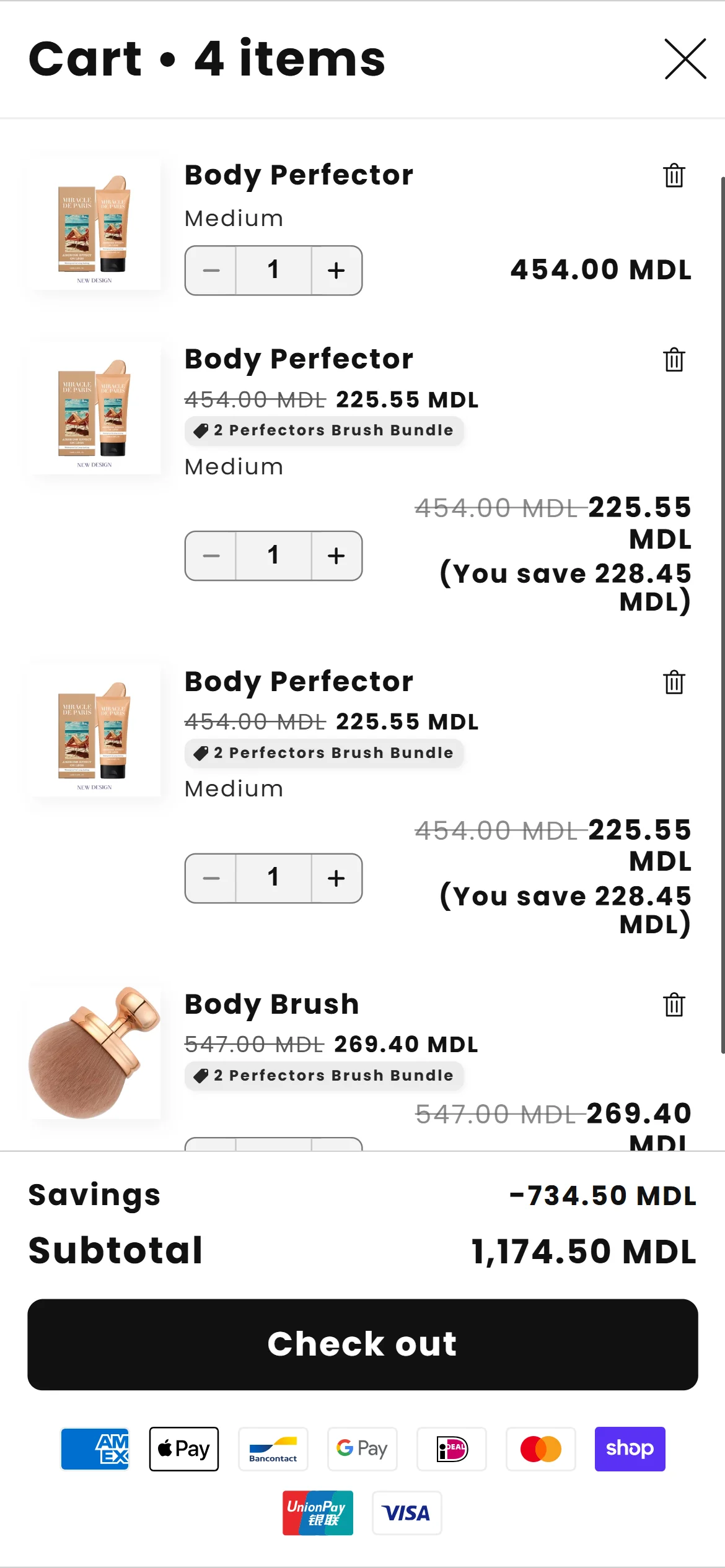The image size is (725, 1568).
Task: Open the Body Brush product title link
Action: 271,1004
